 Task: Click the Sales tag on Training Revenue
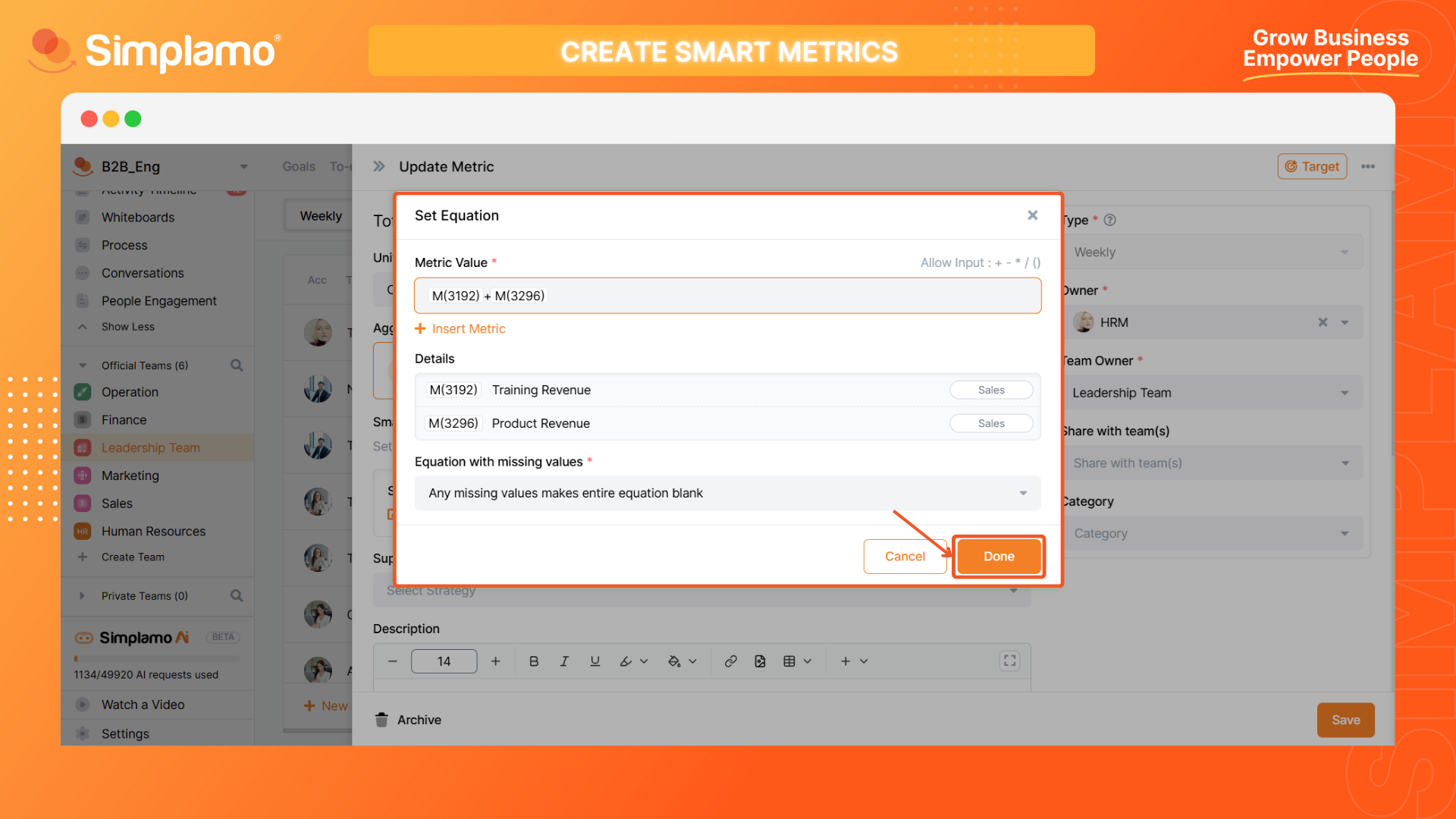coord(991,390)
